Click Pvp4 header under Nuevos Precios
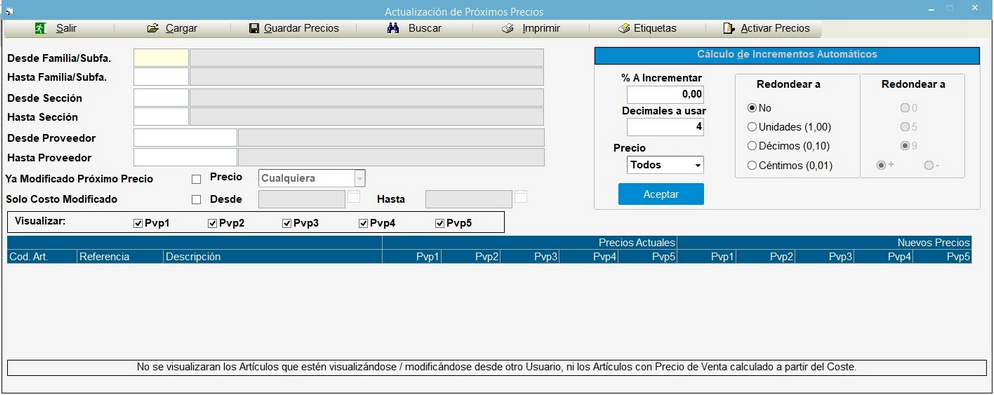994x395 pixels. (883, 256)
